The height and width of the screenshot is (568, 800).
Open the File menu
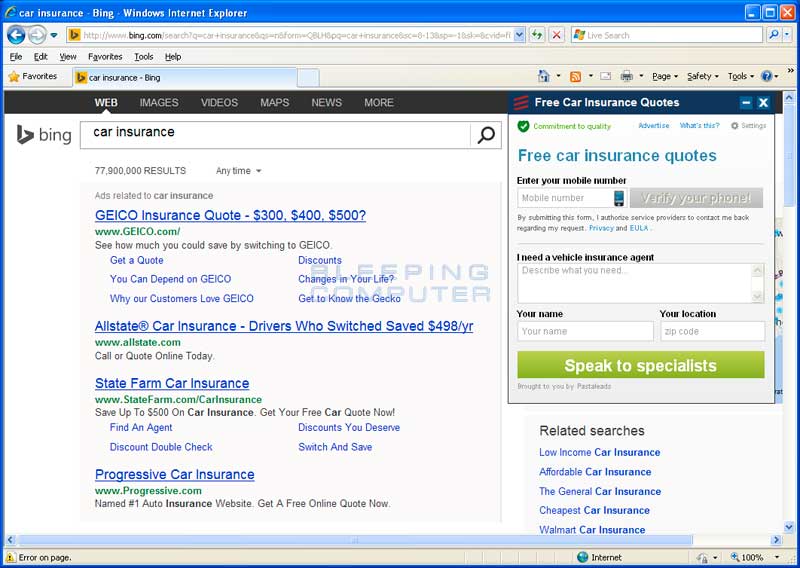(16, 57)
